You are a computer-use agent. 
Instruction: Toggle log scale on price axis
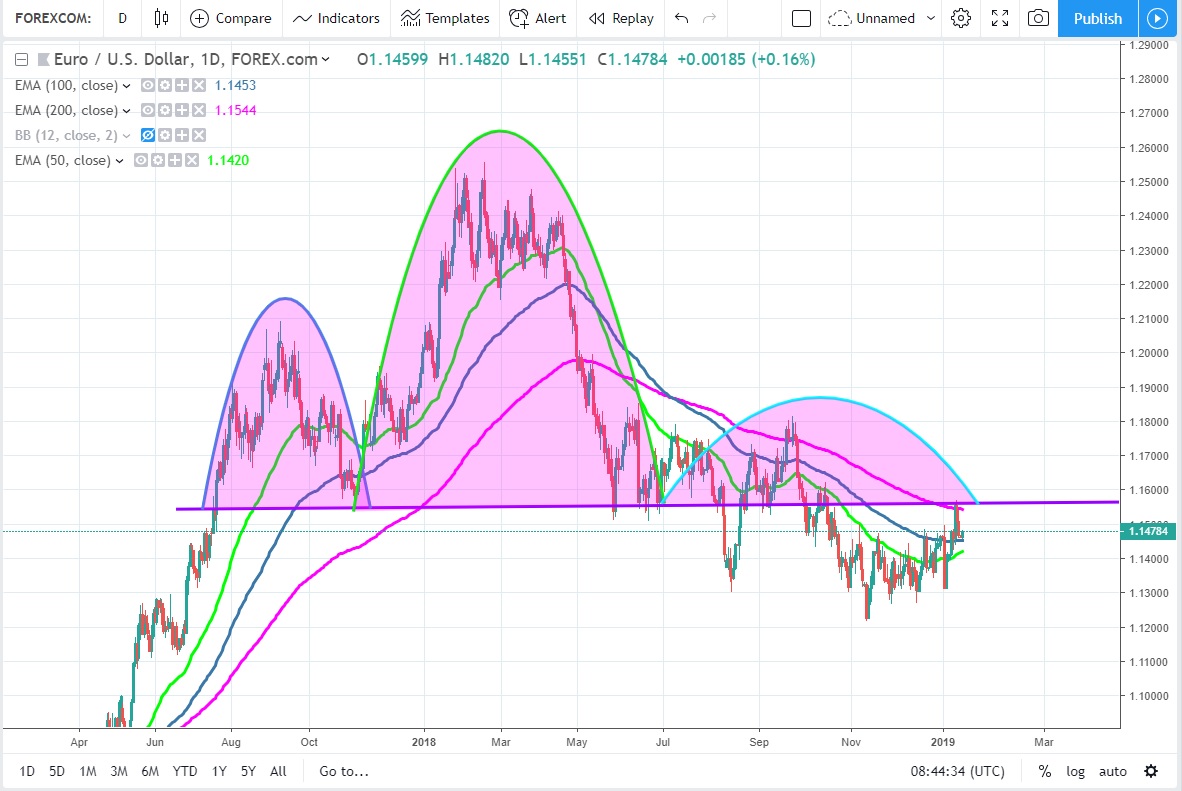pyautogui.click(x=1075, y=771)
